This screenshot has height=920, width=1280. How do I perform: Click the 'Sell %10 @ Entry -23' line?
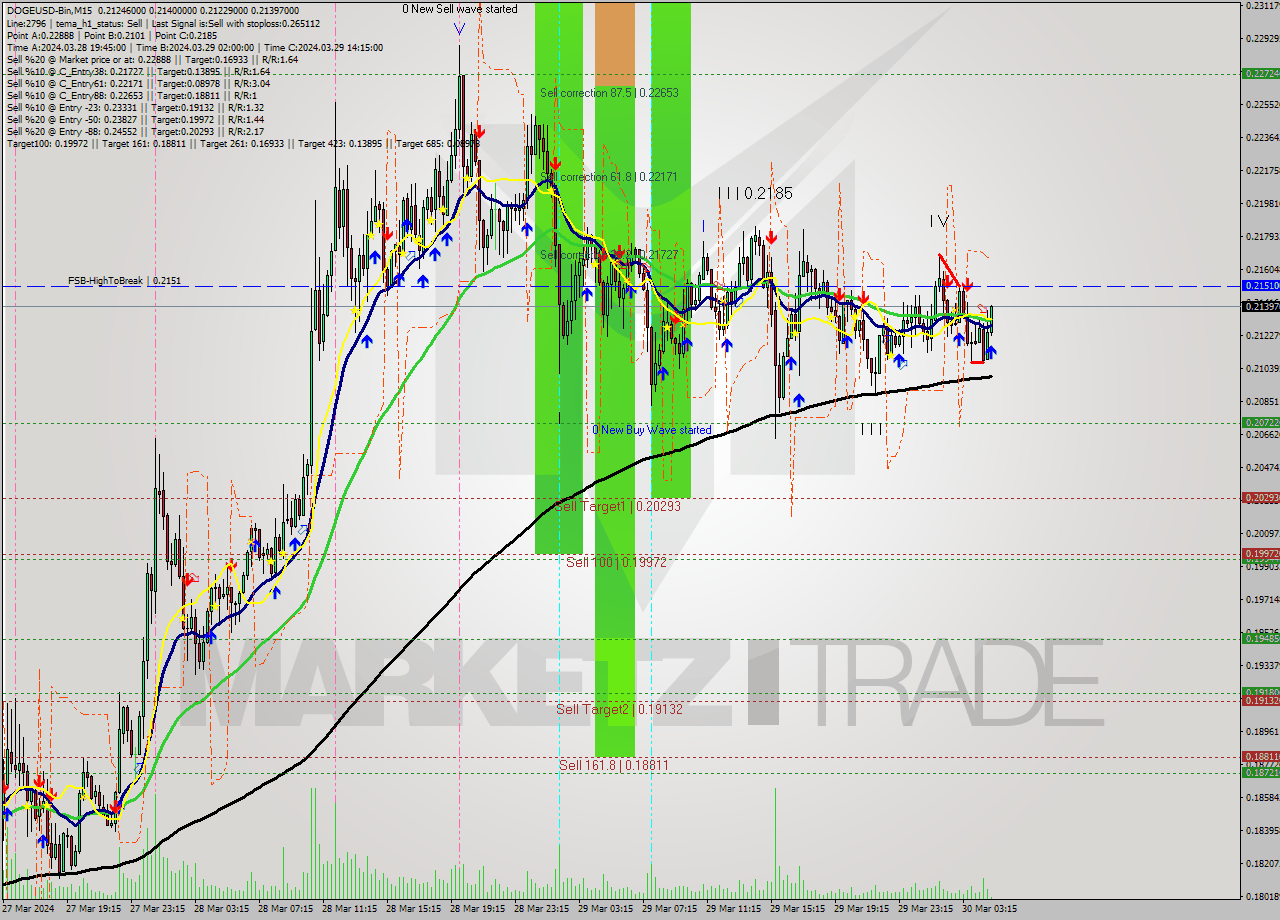[135, 108]
